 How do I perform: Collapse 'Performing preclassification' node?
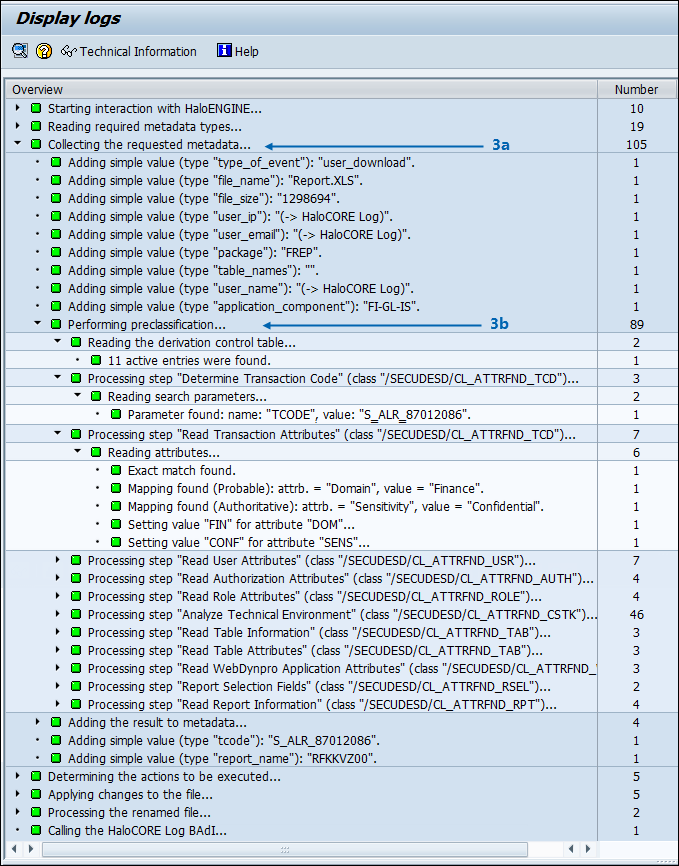(x=38, y=324)
